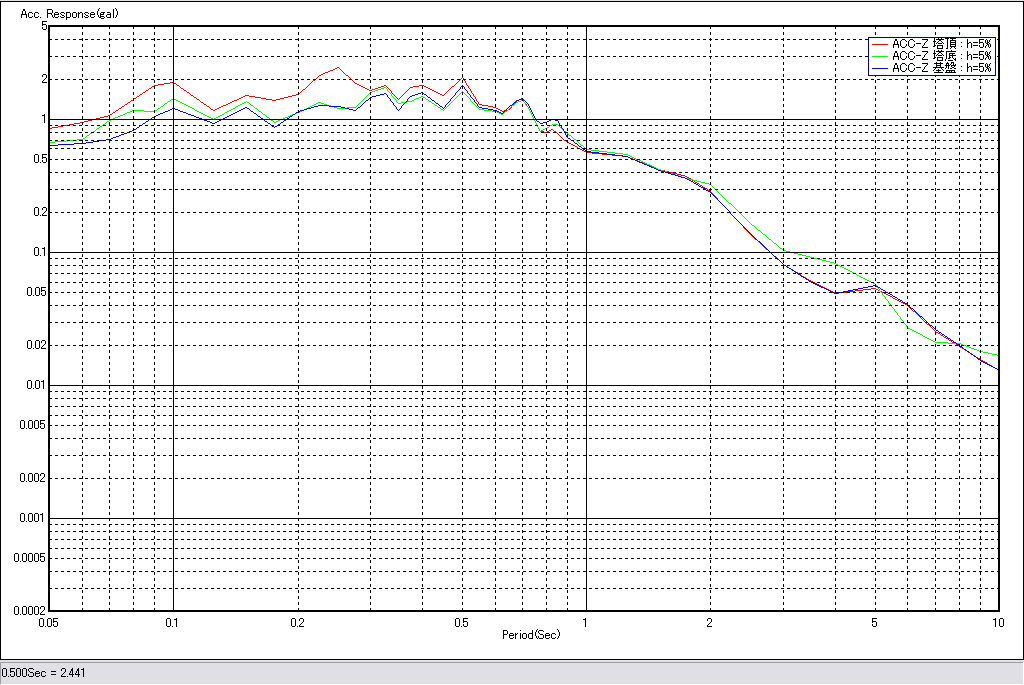Click the 0.5 tick on the period axis
Viewport: 1024px width, 685px height.
[462, 622]
